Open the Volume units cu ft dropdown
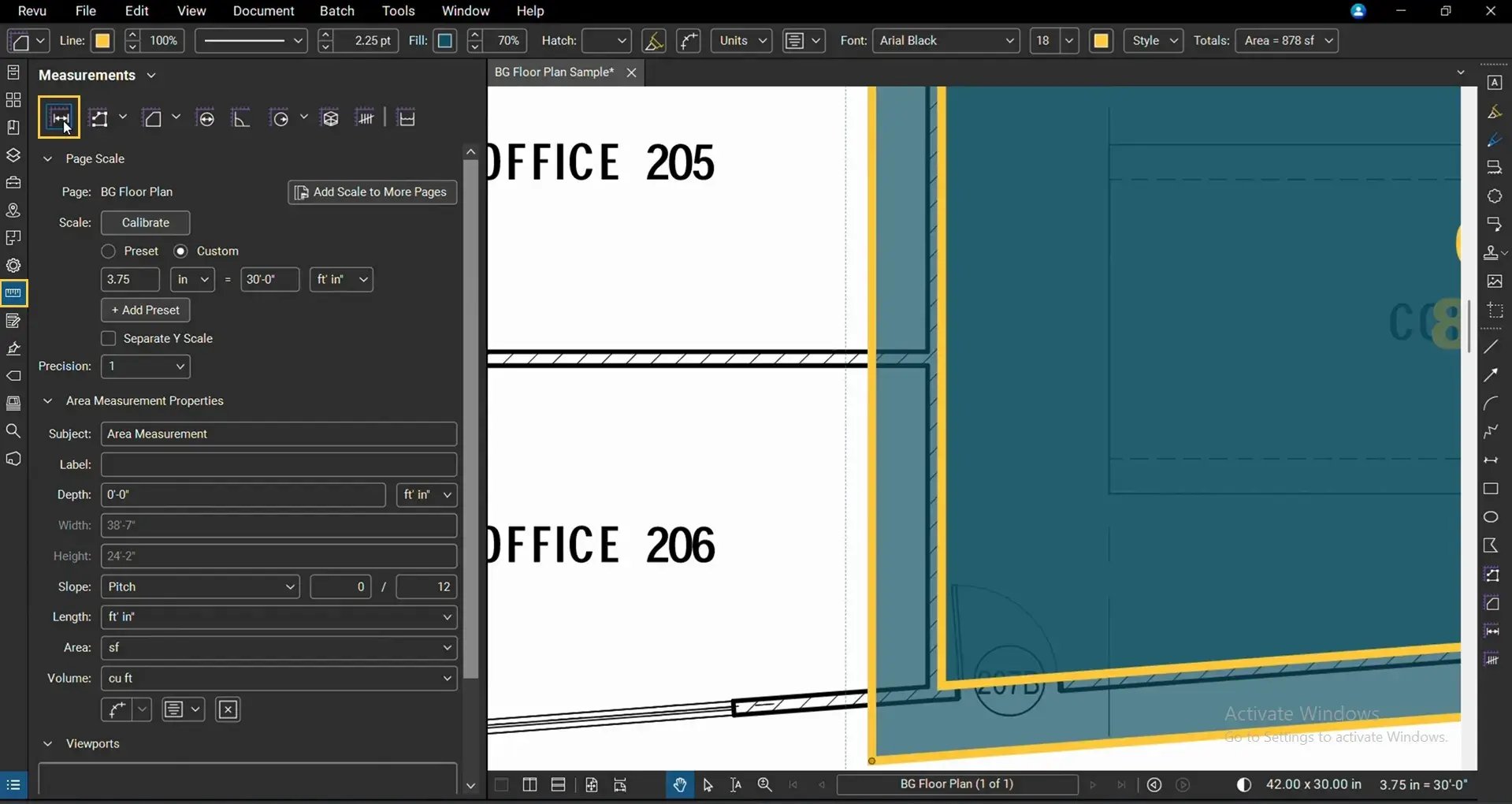Viewport: 1512px width, 804px height. 279,679
